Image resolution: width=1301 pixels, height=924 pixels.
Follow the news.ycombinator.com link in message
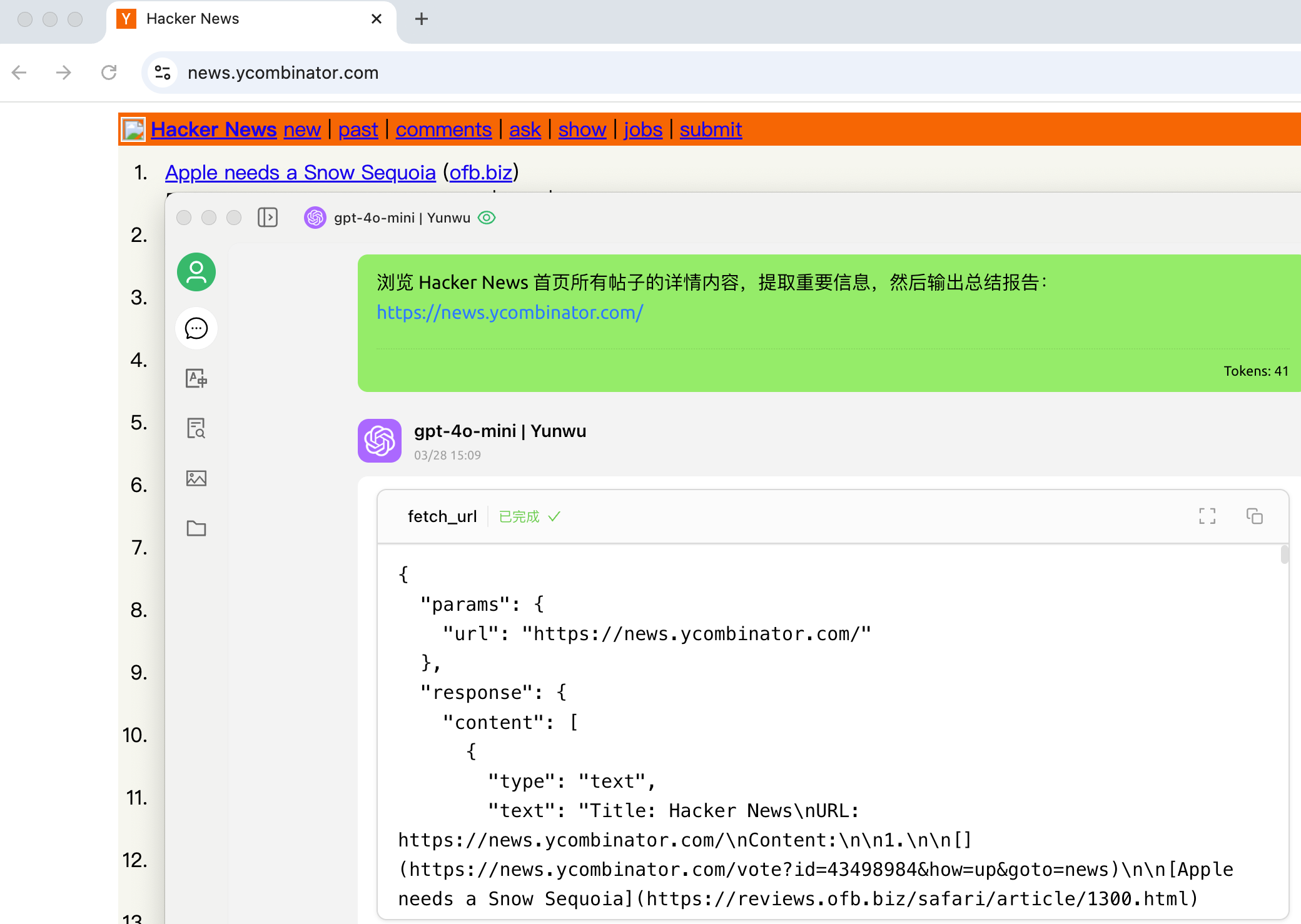pyautogui.click(x=510, y=312)
